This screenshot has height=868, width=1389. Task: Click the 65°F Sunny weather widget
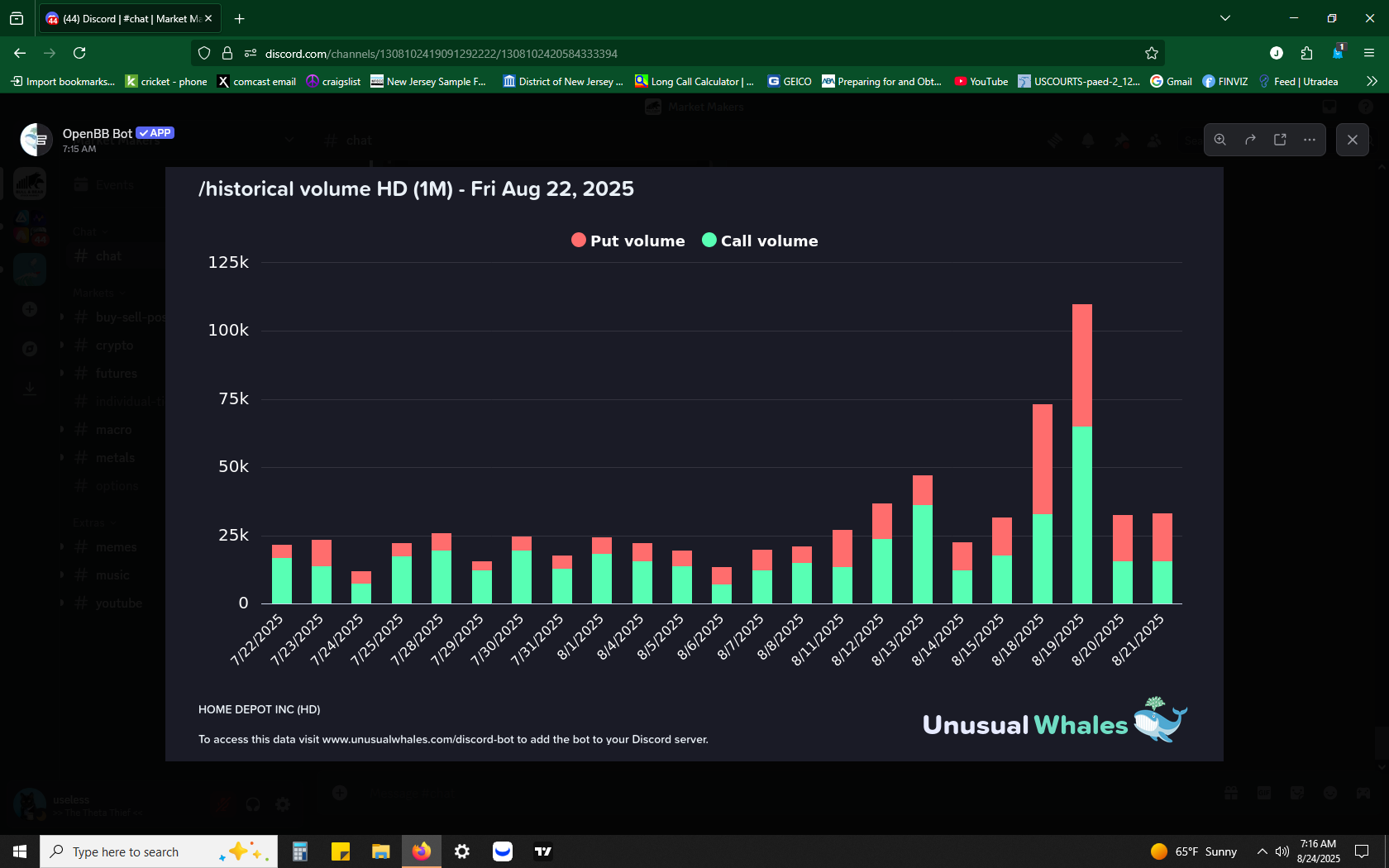(1194, 851)
